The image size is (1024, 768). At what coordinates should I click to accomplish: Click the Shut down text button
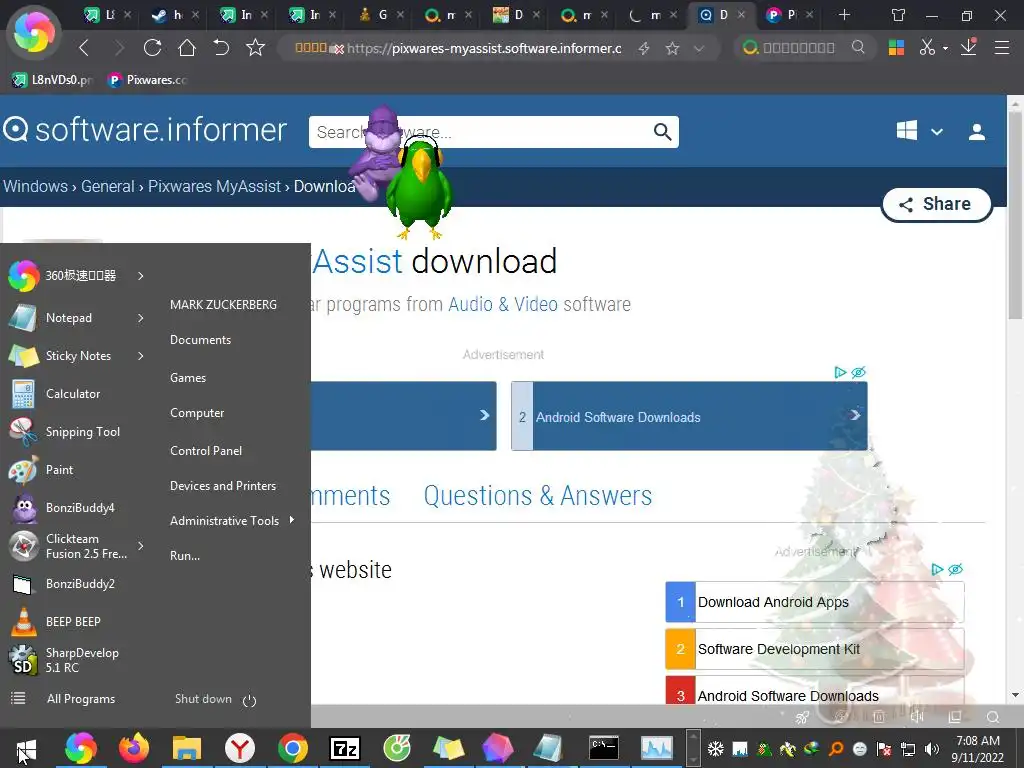tap(203, 699)
